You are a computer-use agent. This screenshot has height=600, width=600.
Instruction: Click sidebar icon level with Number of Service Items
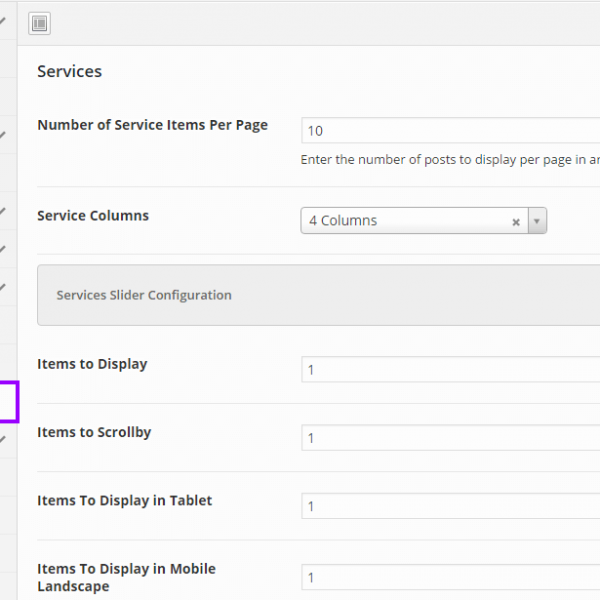tap(4, 135)
